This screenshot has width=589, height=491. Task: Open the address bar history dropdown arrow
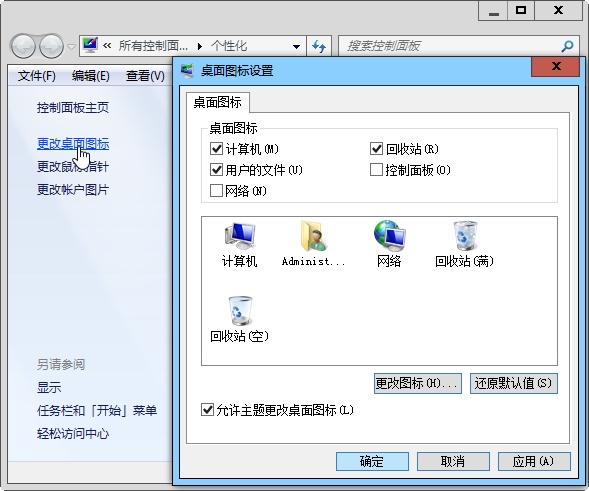point(296,47)
